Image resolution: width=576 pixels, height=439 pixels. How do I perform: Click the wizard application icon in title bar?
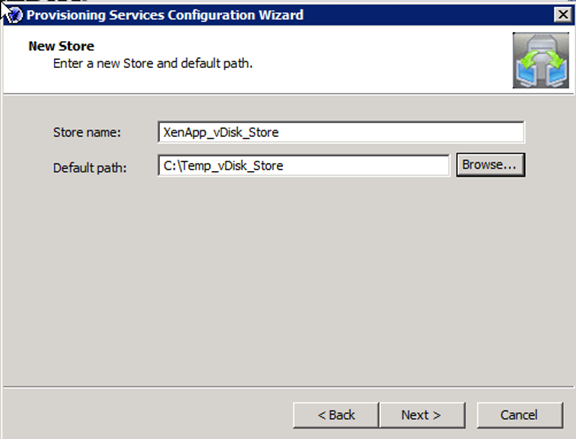15,15
